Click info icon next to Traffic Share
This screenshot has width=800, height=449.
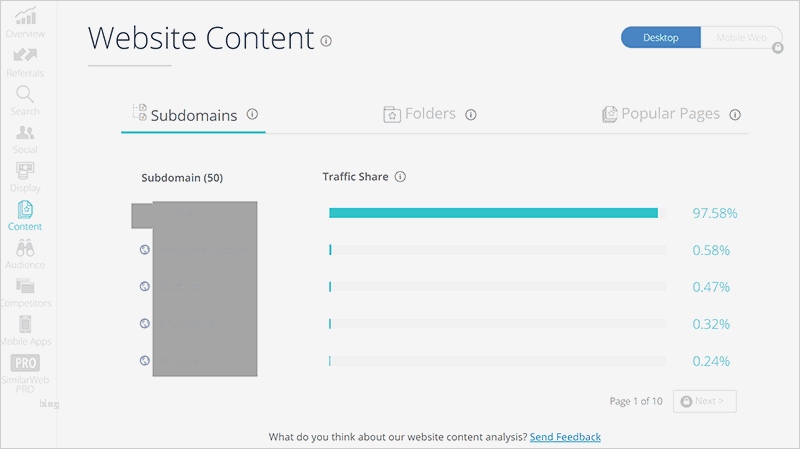point(400,177)
